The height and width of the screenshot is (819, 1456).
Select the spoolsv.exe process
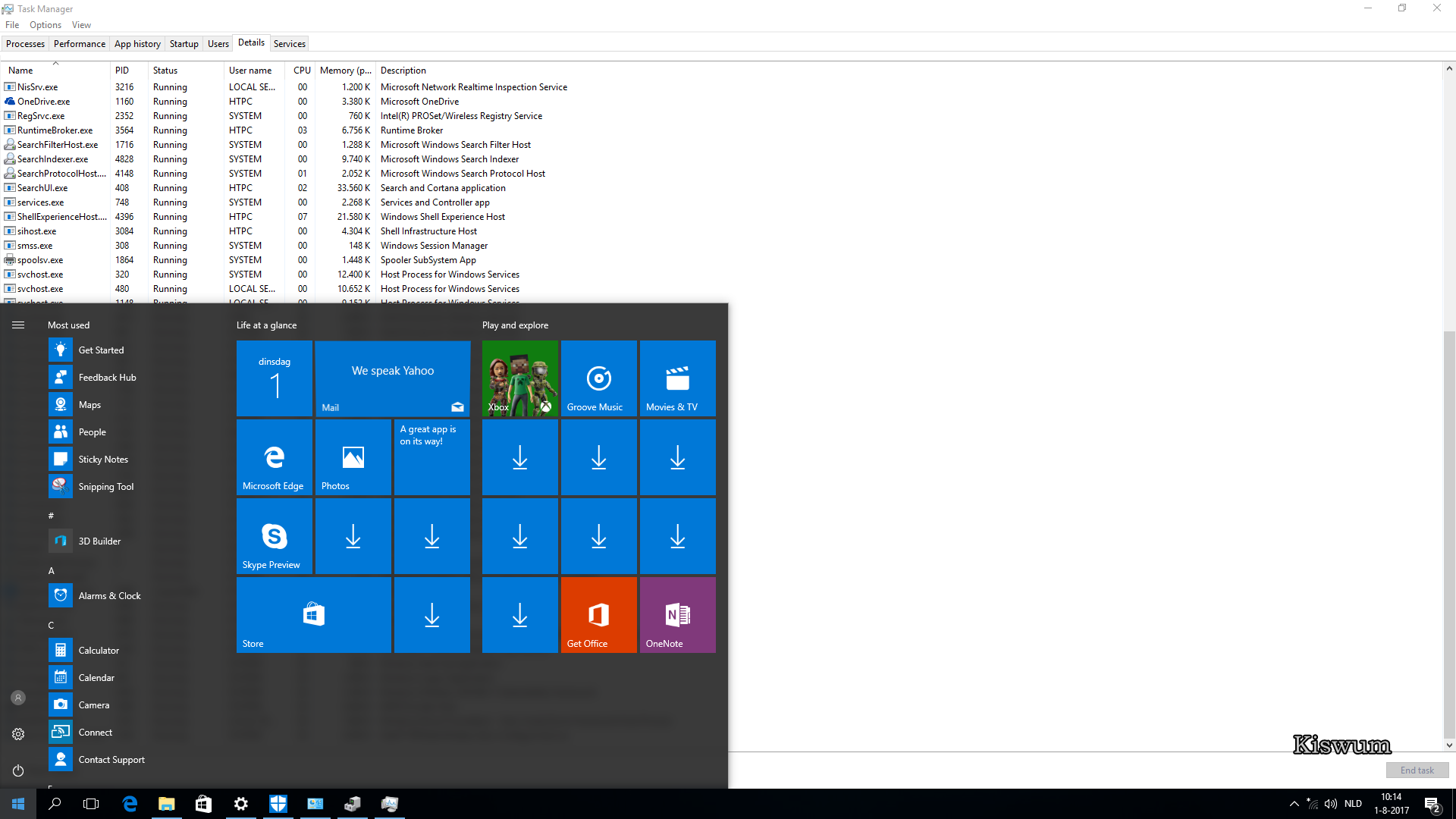tap(722, 259)
